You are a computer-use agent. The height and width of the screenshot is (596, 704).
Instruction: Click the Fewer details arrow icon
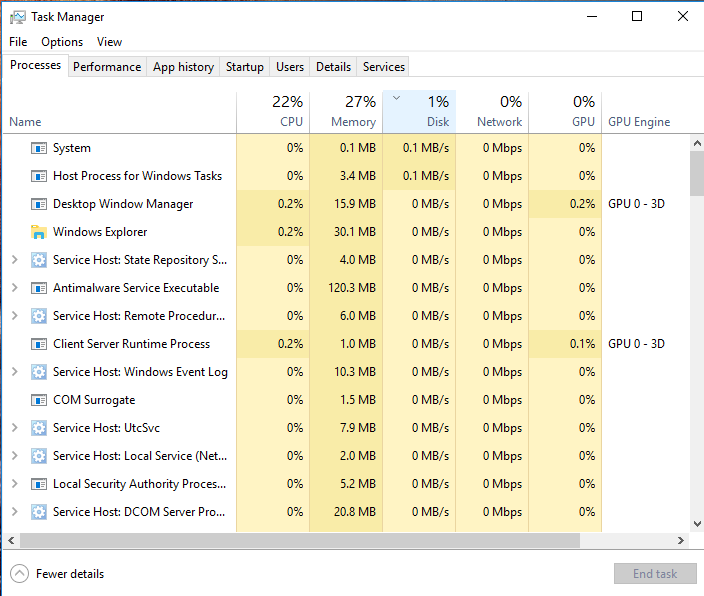tap(19, 574)
